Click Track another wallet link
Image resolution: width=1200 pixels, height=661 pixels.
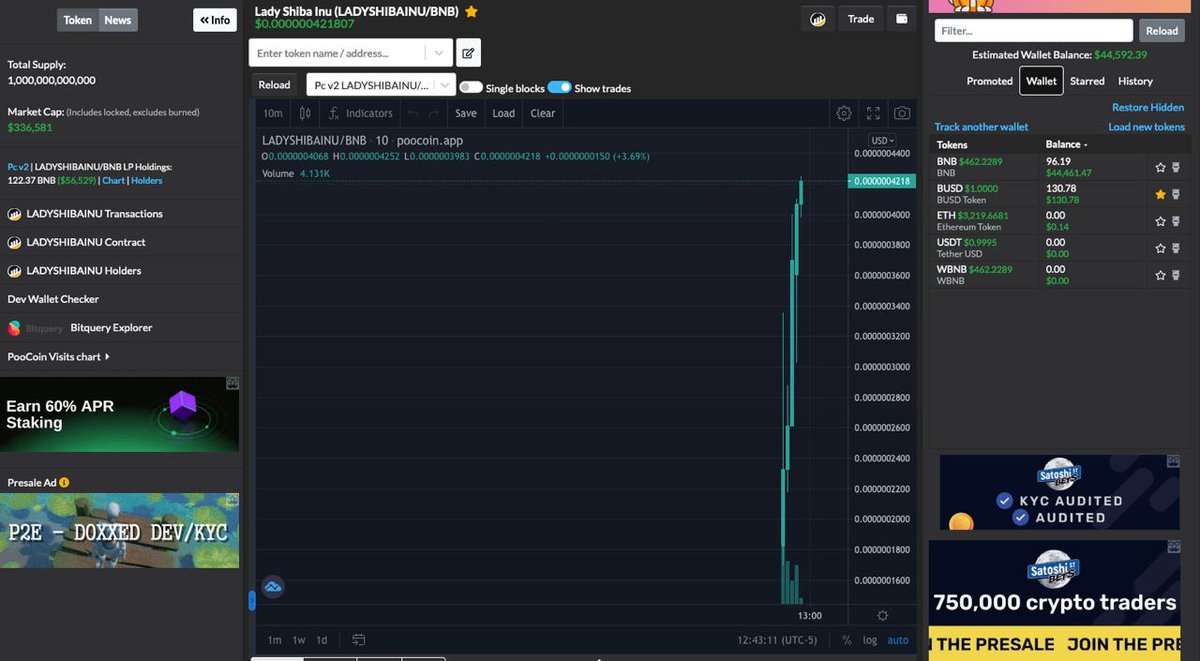coord(981,127)
